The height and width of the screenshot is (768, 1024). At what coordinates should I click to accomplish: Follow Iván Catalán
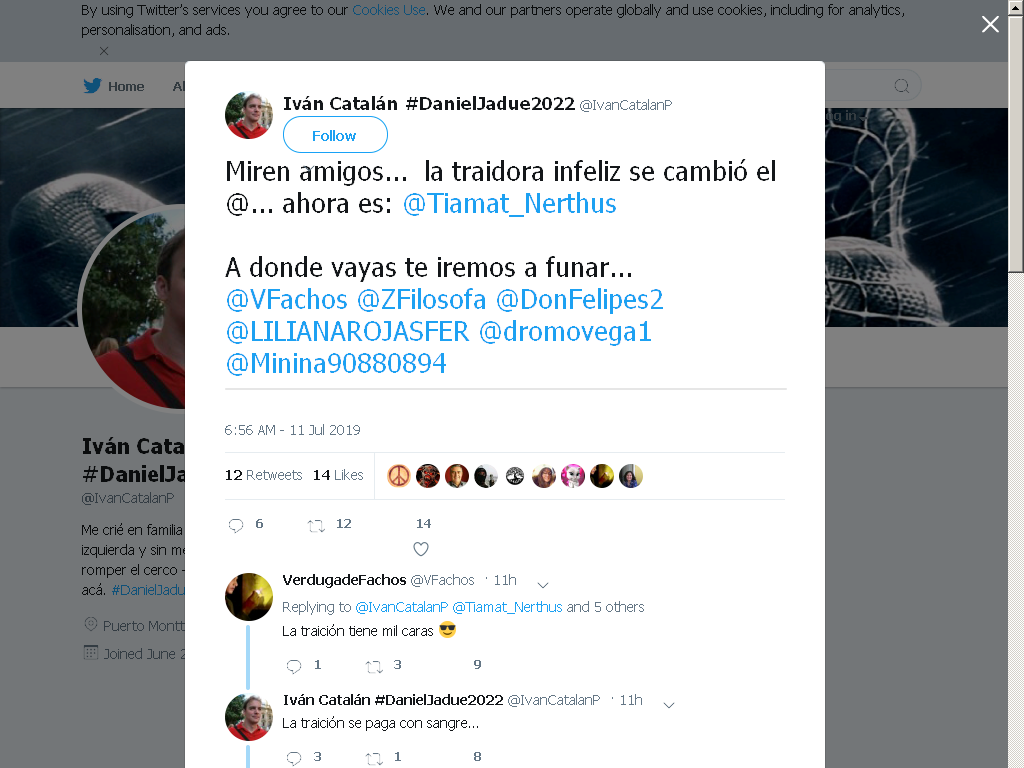pos(335,135)
